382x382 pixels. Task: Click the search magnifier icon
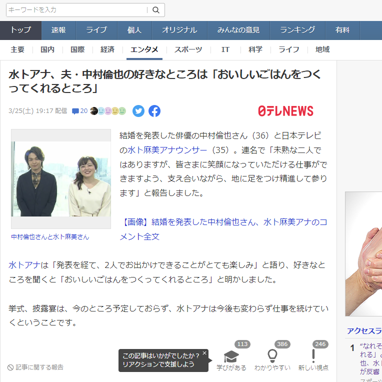156,10
